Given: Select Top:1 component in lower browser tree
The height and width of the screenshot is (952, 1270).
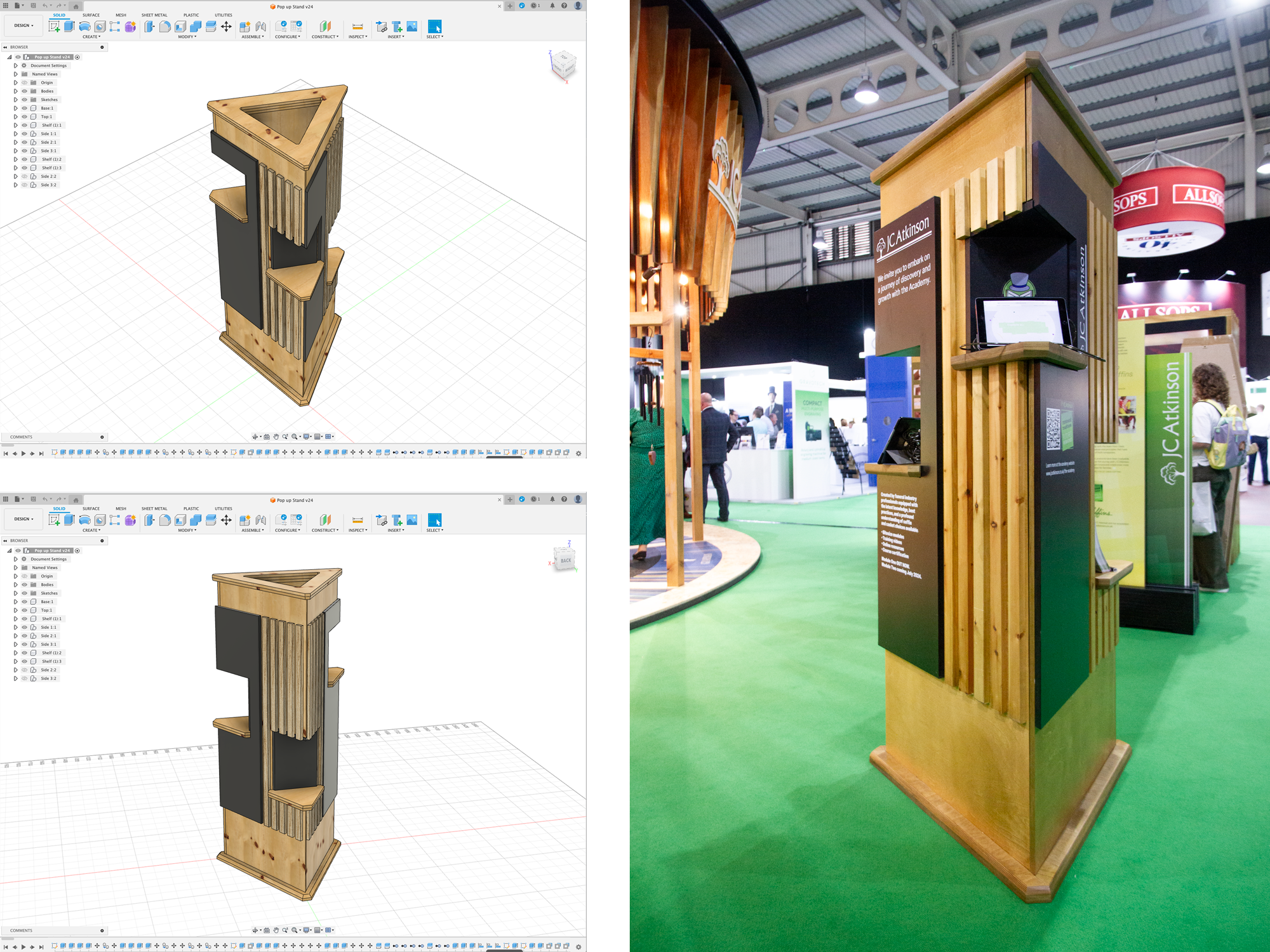Looking at the screenshot, I should pyautogui.click(x=46, y=610).
